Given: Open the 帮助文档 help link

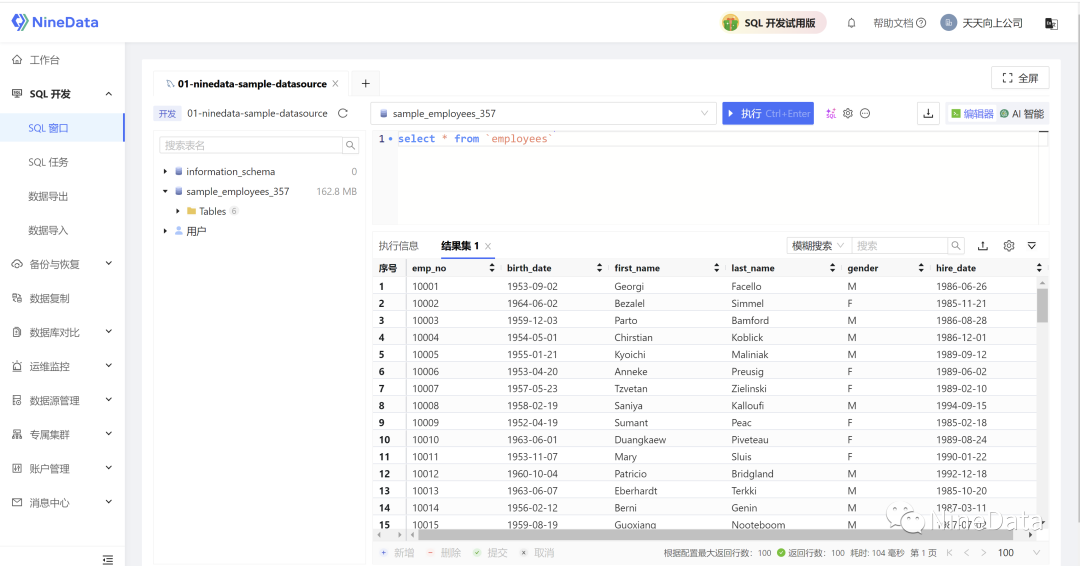Looking at the screenshot, I should click(900, 23).
